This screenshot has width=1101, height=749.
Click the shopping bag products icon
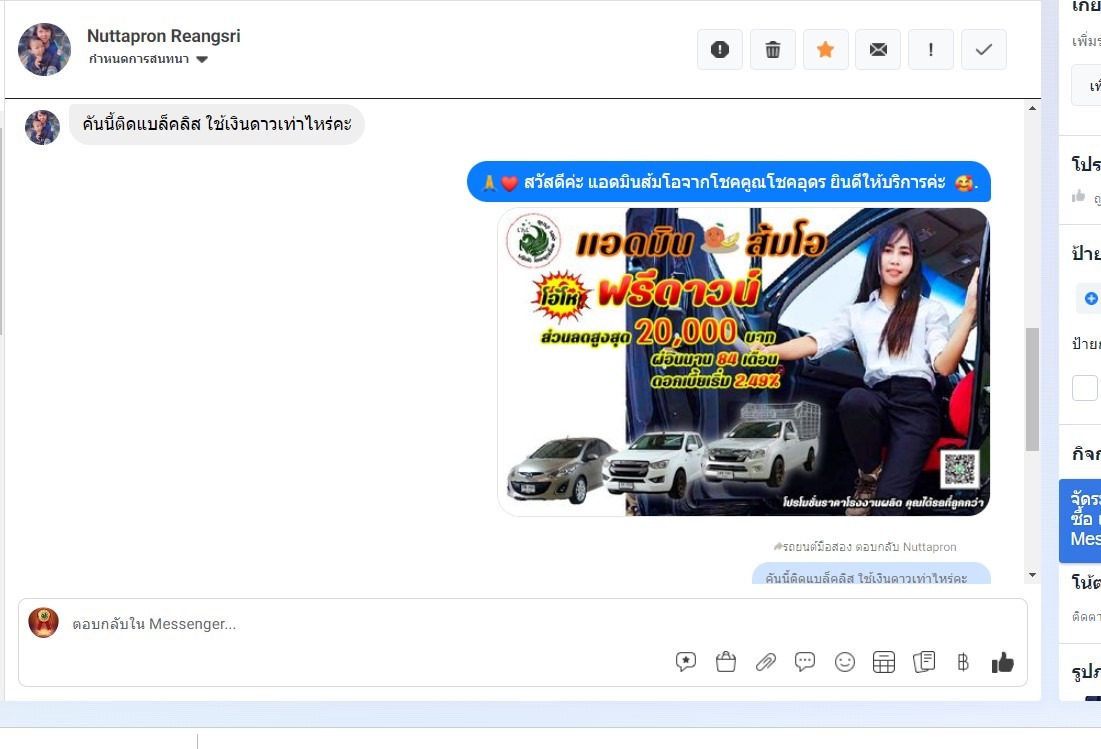tap(726, 662)
